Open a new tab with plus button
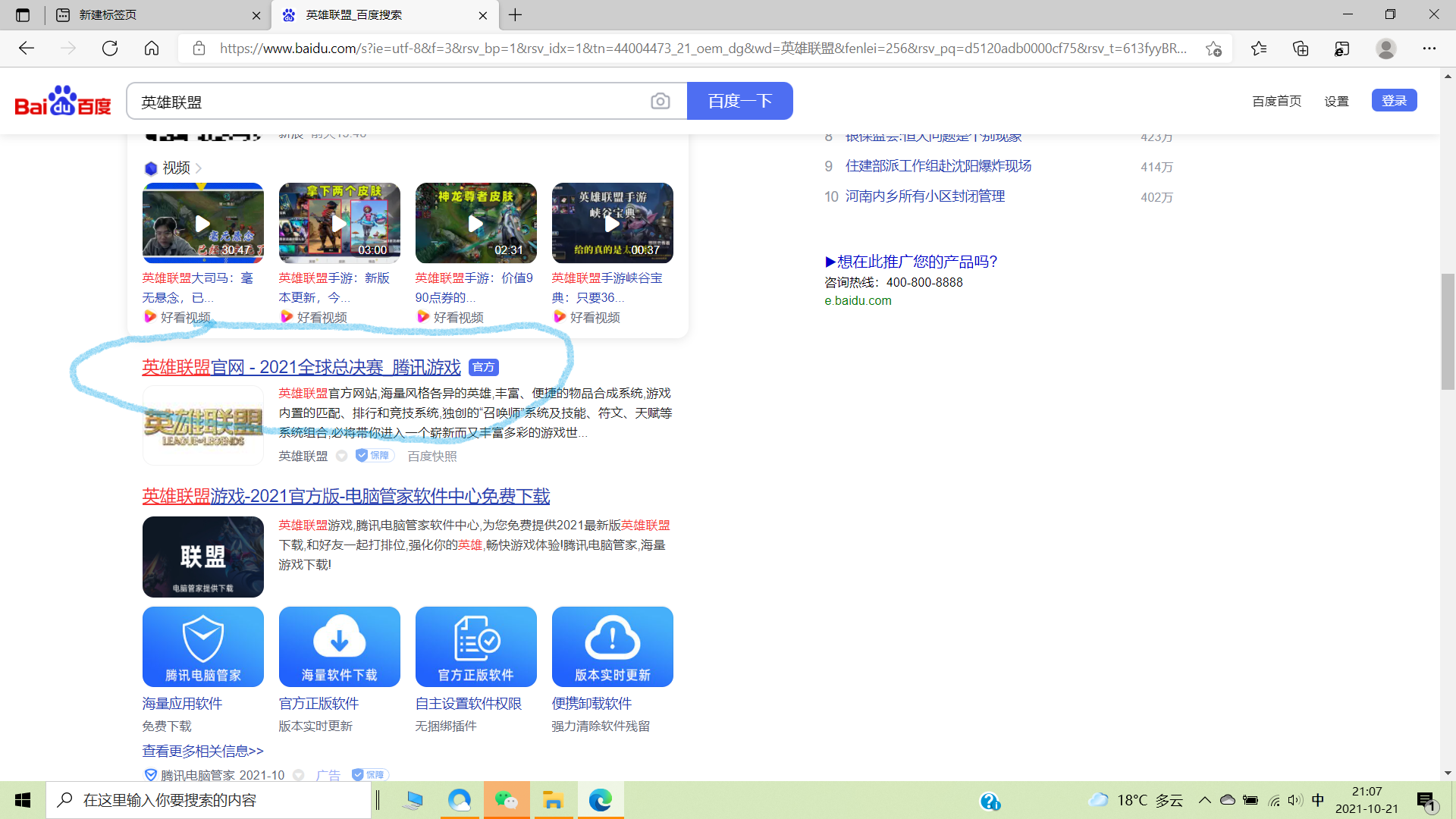The height and width of the screenshot is (819, 1456). click(x=516, y=15)
